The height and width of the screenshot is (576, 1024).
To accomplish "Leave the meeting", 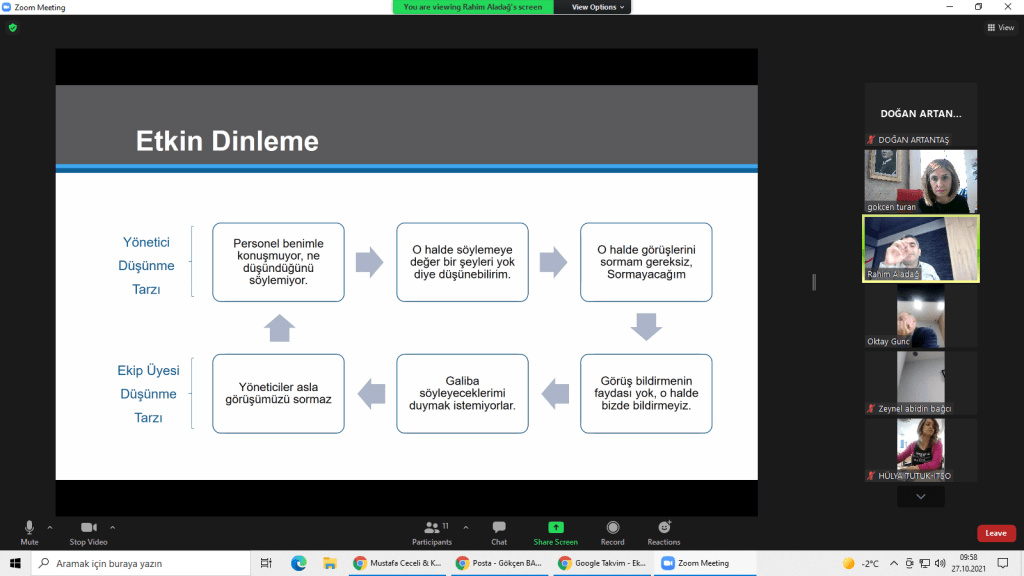I will click(x=995, y=533).
